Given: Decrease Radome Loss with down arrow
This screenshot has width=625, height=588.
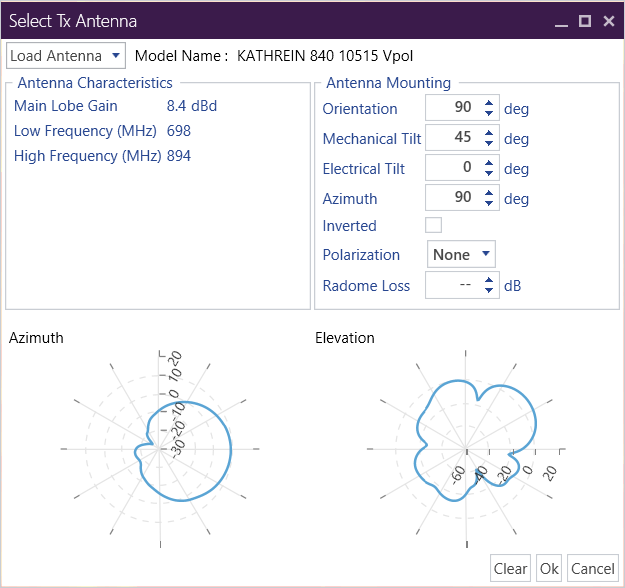Looking at the screenshot, I should pyautogui.click(x=489, y=291).
